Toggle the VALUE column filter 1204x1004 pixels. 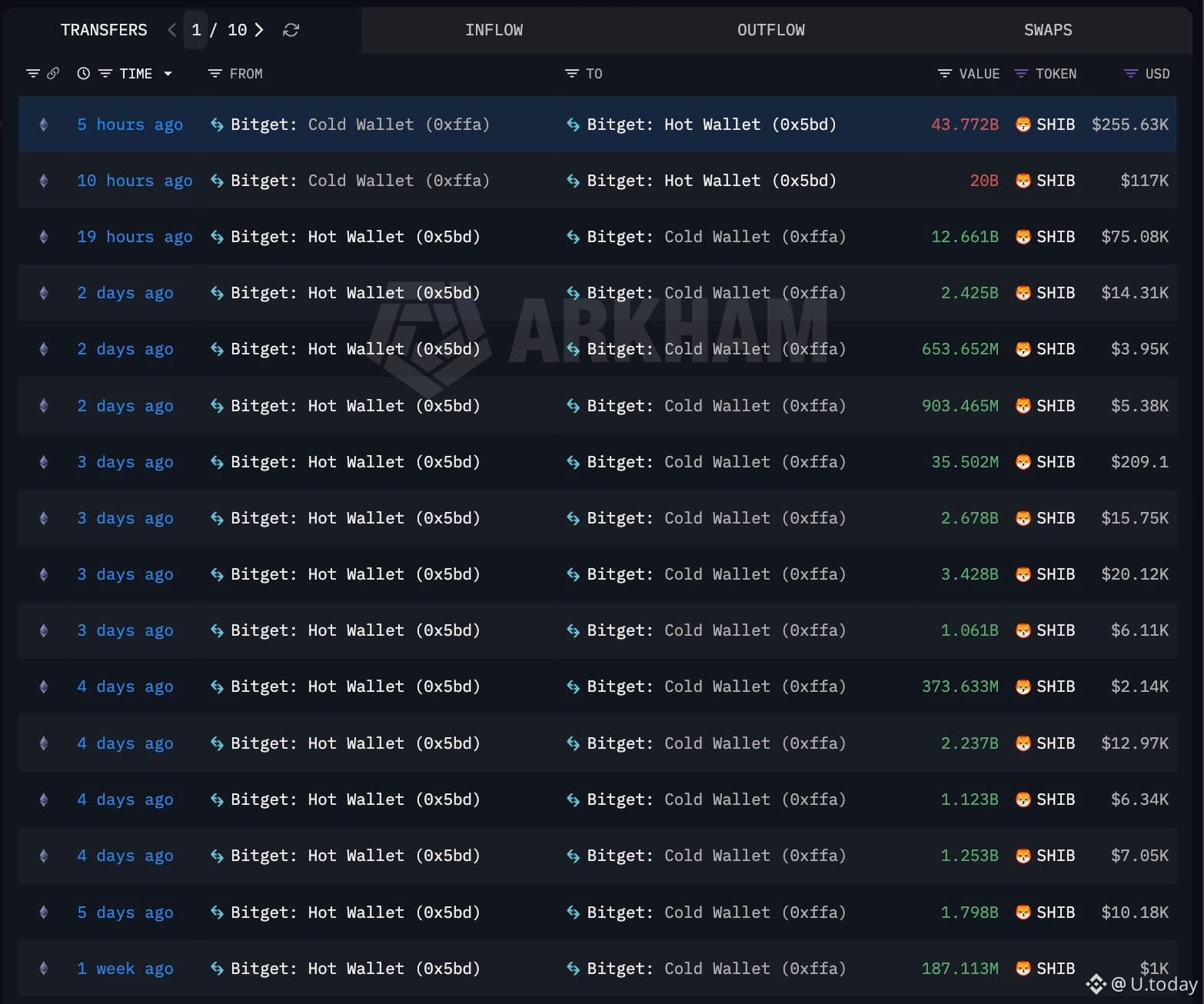pos(943,73)
